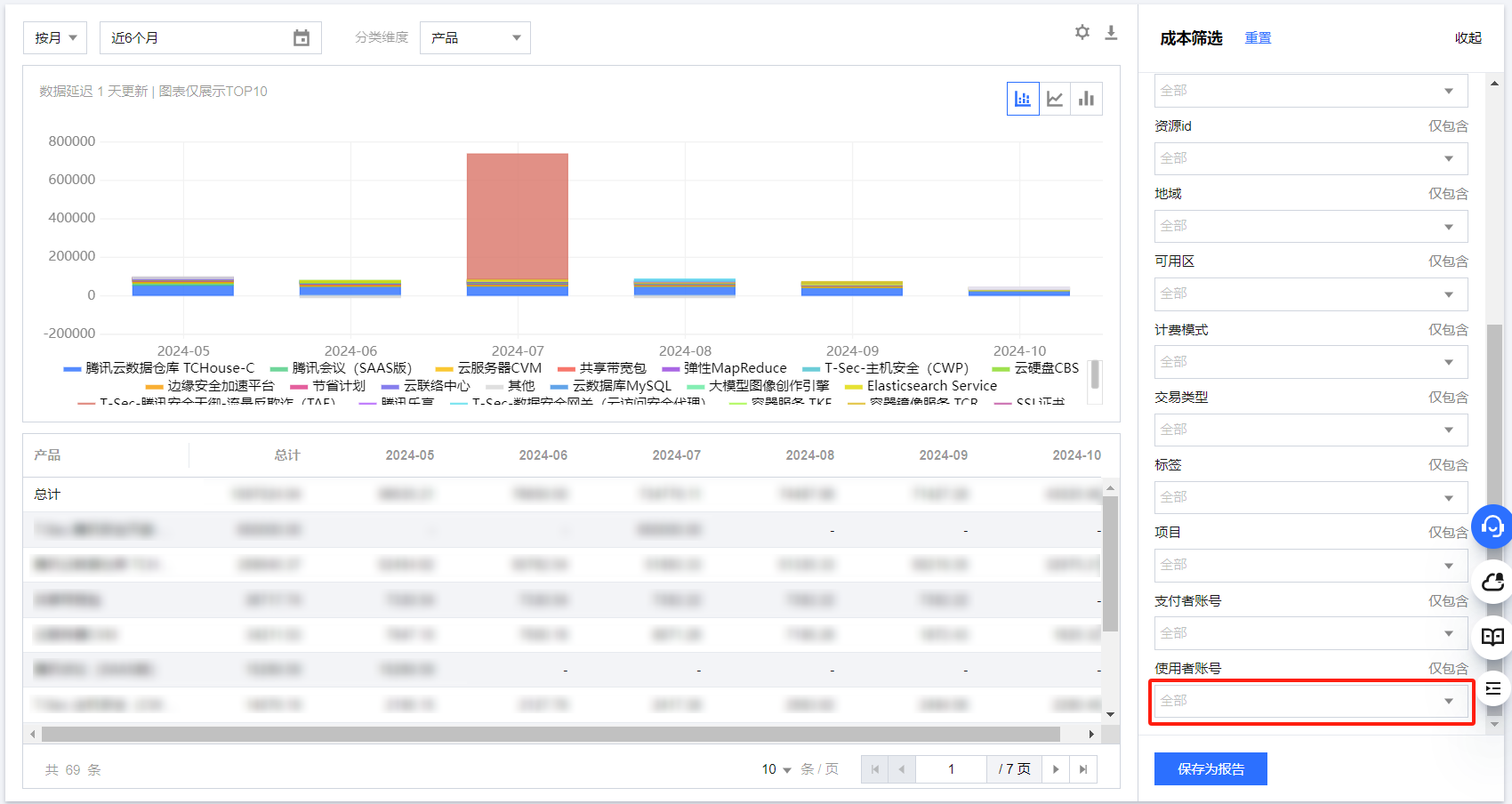Jump to the last table page
Image resolution: width=1512 pixels, height=804 pixels.
(1083, 769)
